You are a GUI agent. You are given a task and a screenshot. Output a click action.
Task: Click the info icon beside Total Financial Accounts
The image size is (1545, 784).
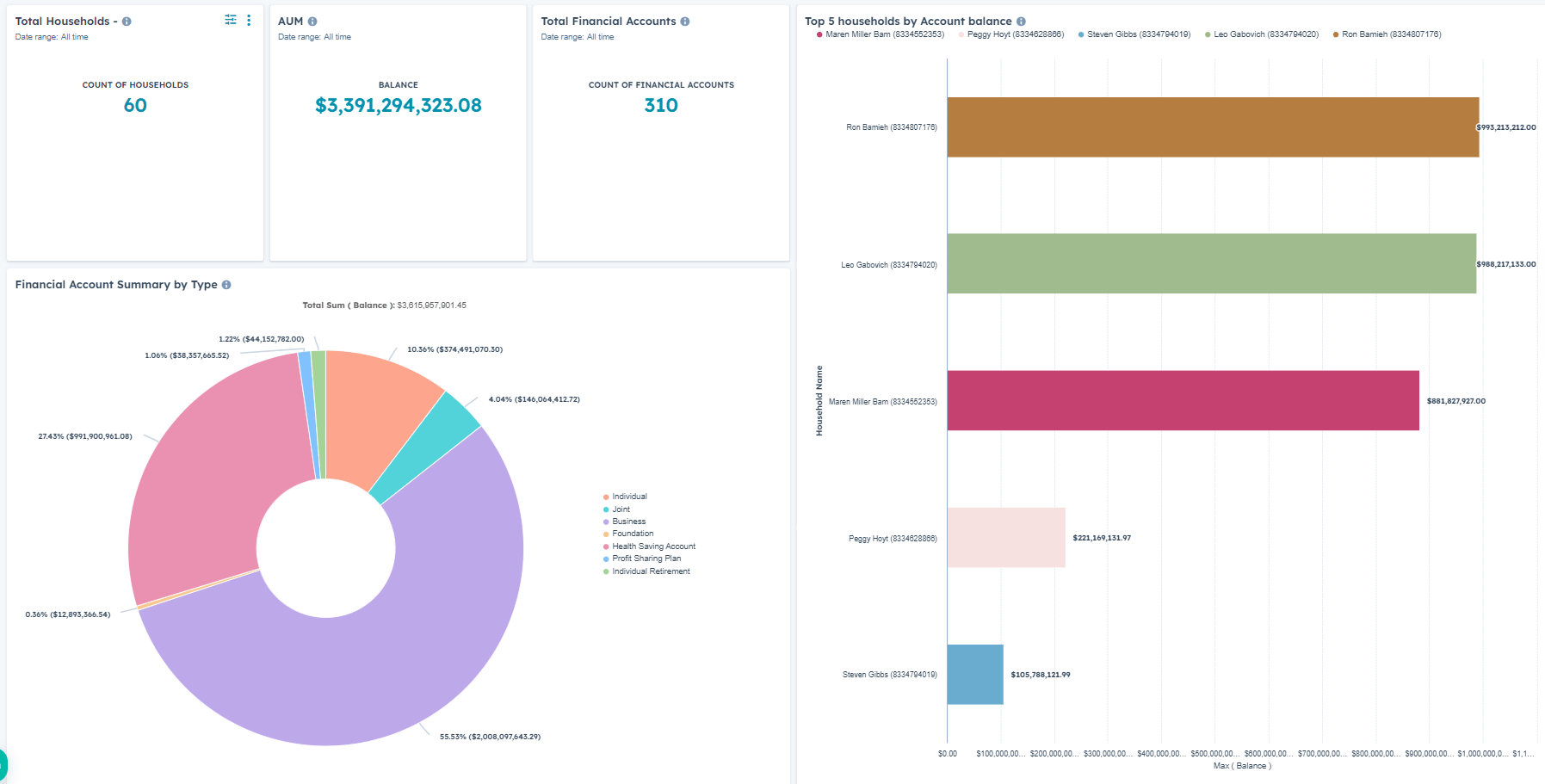[684, 21]
